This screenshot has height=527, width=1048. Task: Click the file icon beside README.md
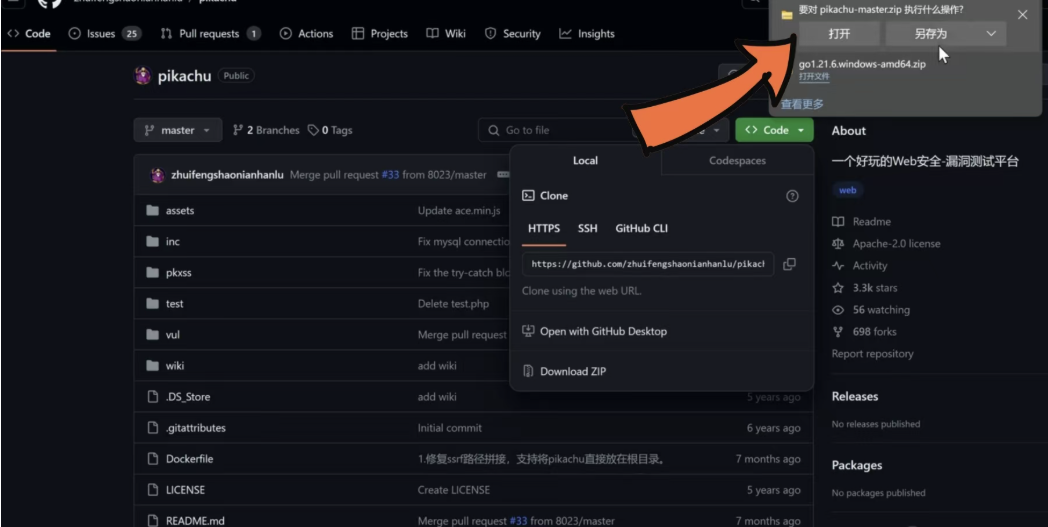point(152,521)
